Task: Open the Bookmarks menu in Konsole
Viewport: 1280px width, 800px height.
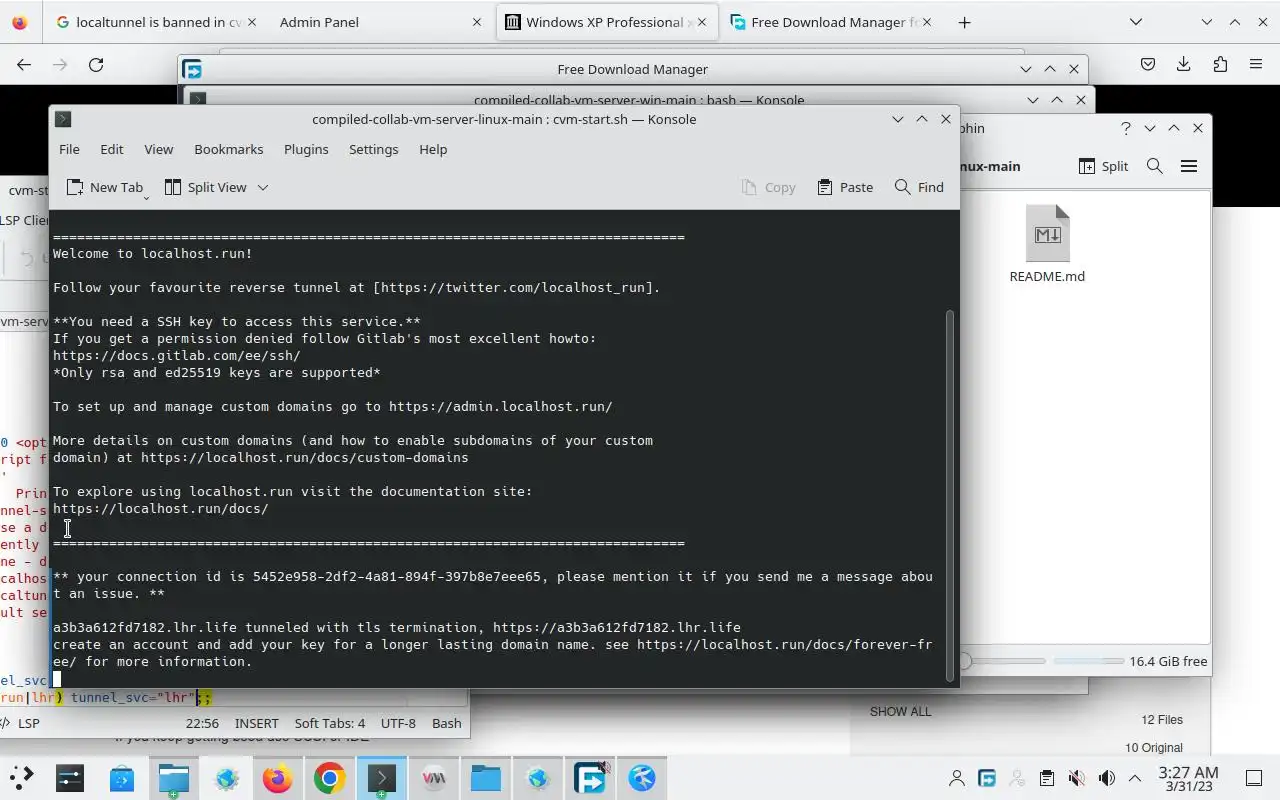Action: point(229,149)
